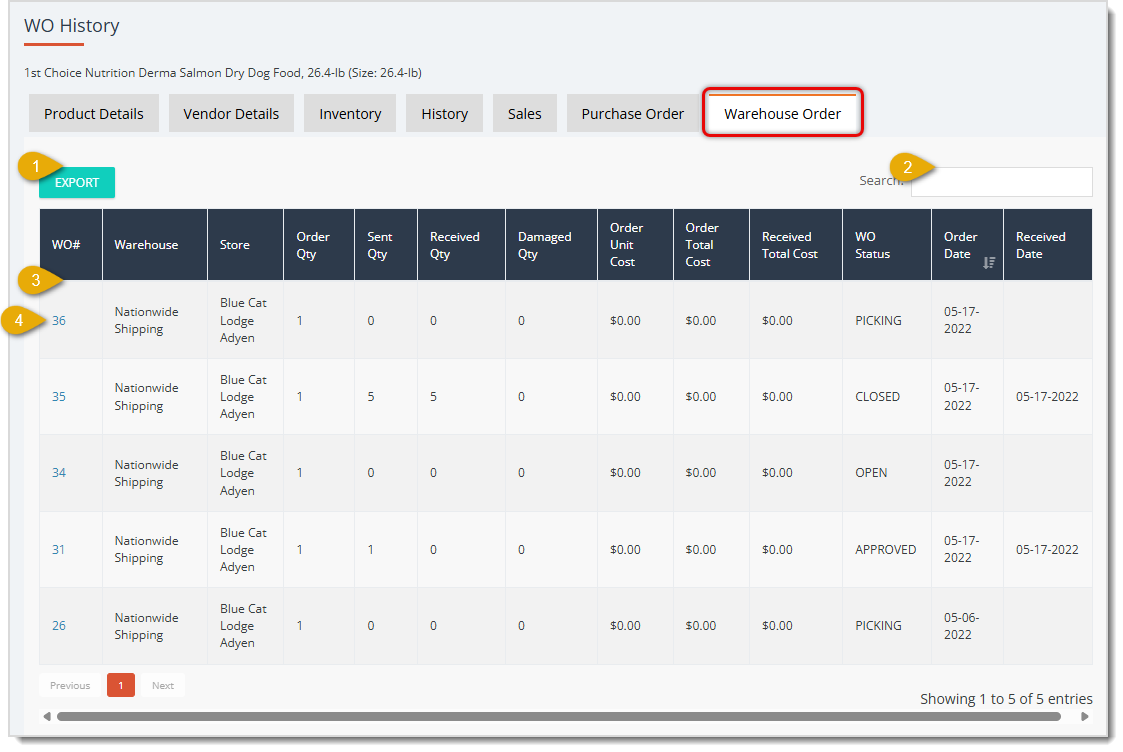
Task: Click Showing 1 to 5 of 5 entries
Action: (1006, 699)
